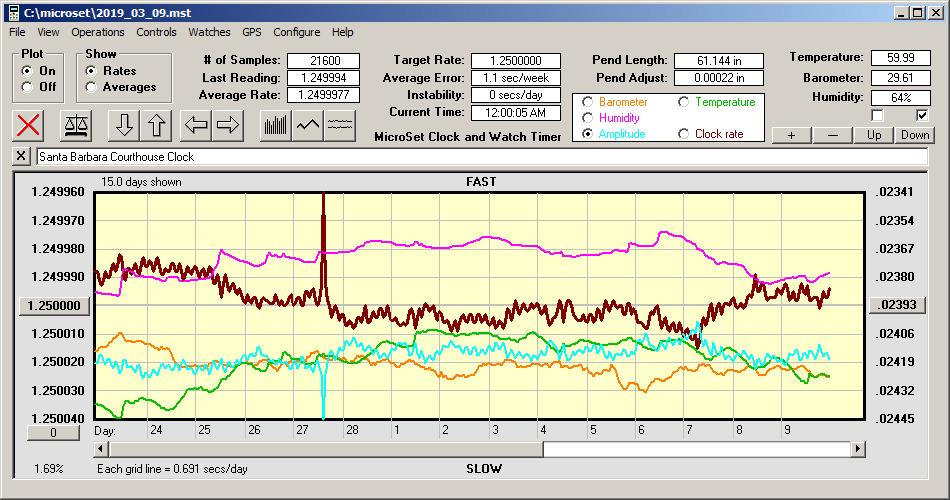This screenshot has width=950, height=500.
Task: Click the '15.0 days shown' label
Action: pos(141,182)
